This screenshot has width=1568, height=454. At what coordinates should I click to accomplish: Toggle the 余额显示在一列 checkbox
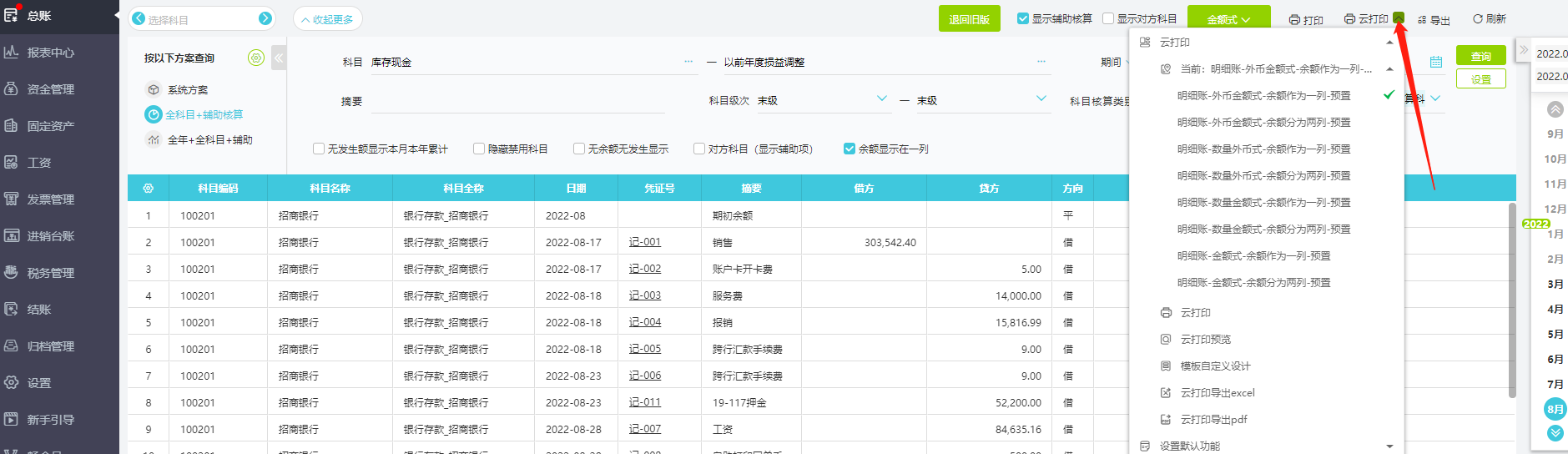tap(850, 149)
